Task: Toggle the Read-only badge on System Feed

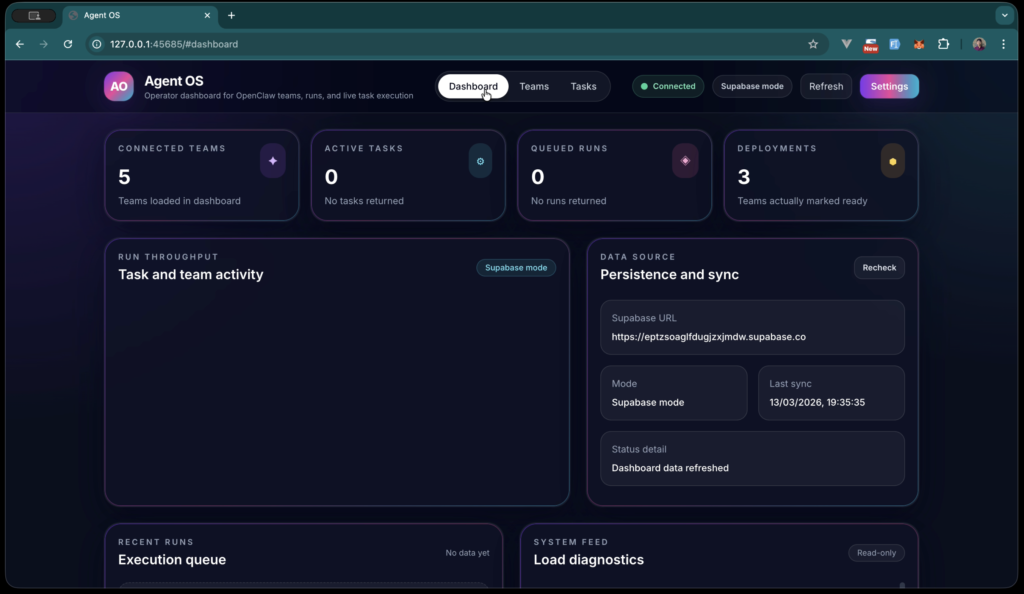Action: tap(876, 553)
